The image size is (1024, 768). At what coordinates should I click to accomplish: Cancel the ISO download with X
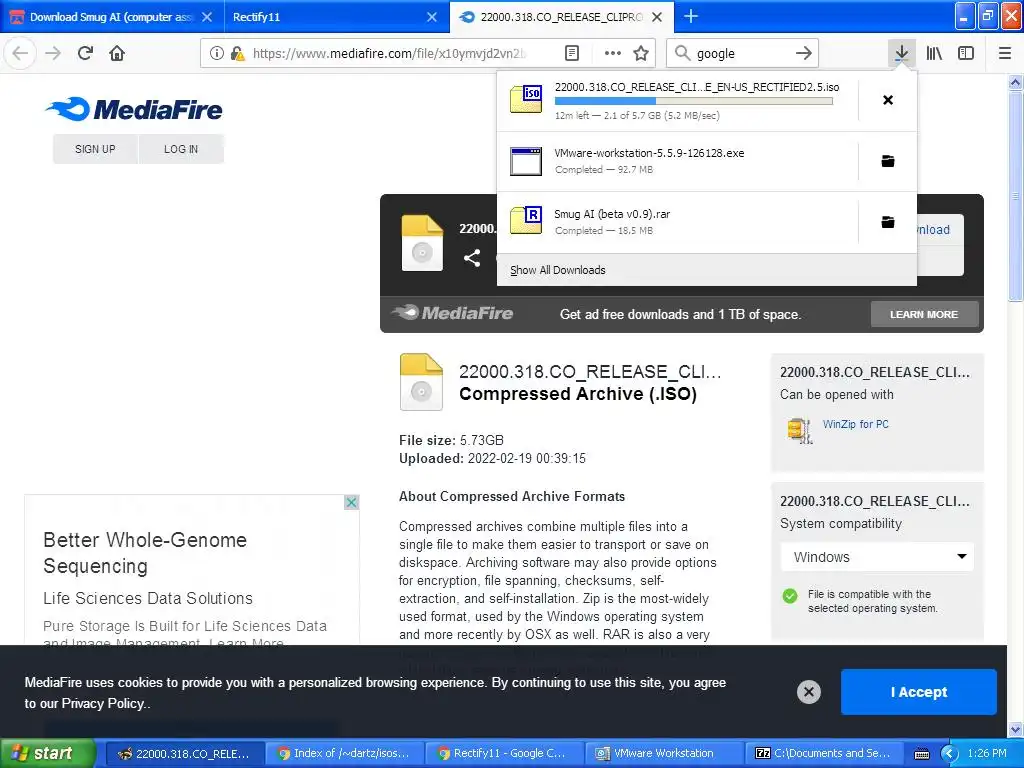pyautogui.click(x=888, y=100)
